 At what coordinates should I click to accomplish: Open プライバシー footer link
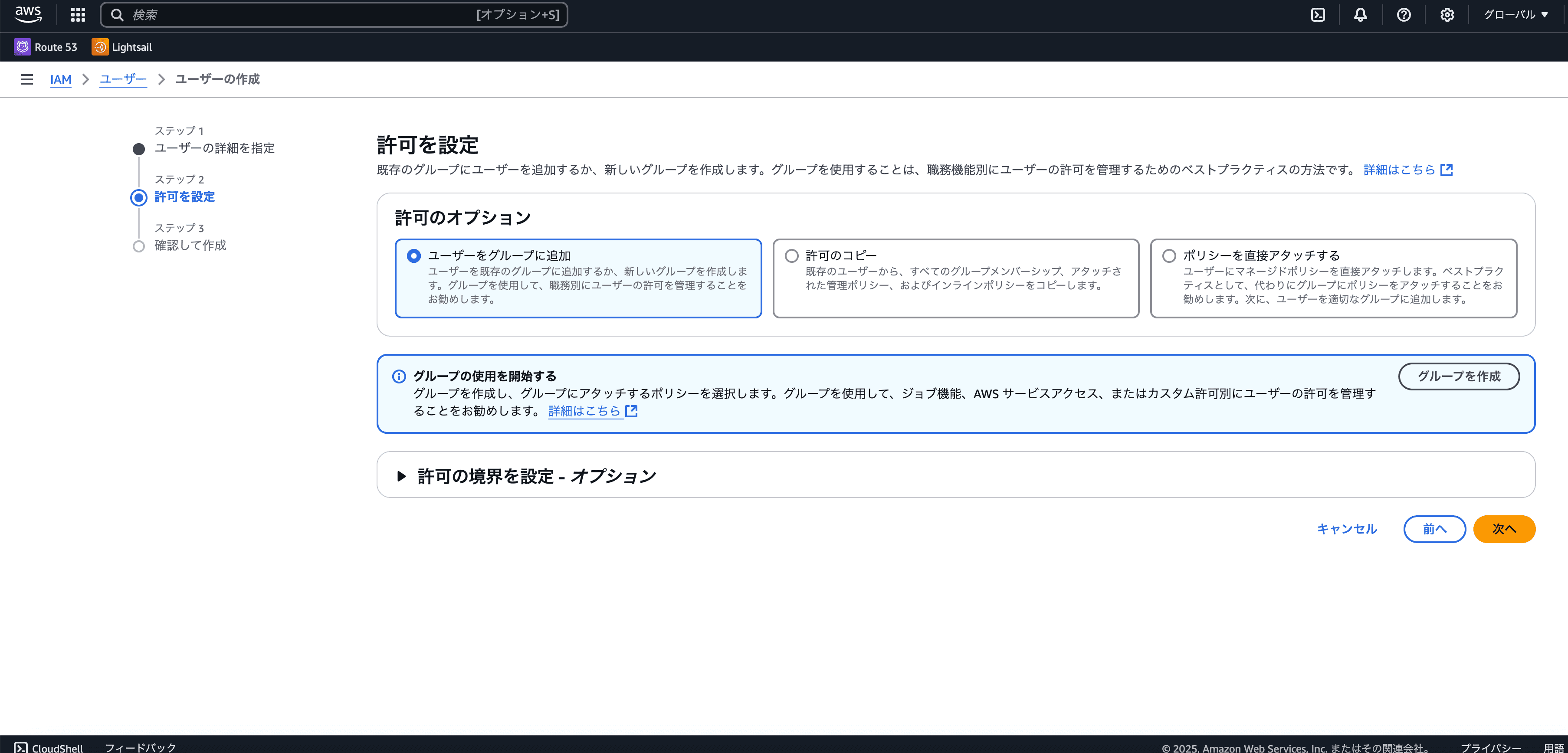tap(1491, 747)
